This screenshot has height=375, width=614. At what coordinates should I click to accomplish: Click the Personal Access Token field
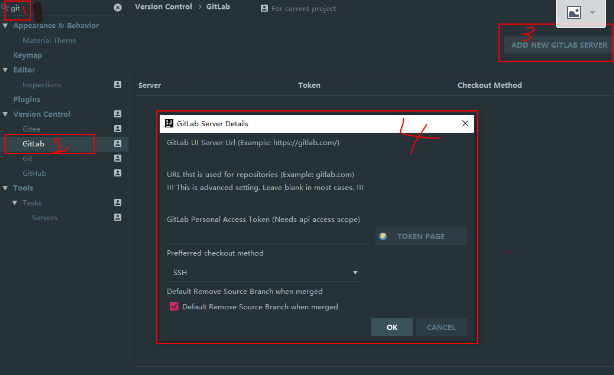click(268, 236)
